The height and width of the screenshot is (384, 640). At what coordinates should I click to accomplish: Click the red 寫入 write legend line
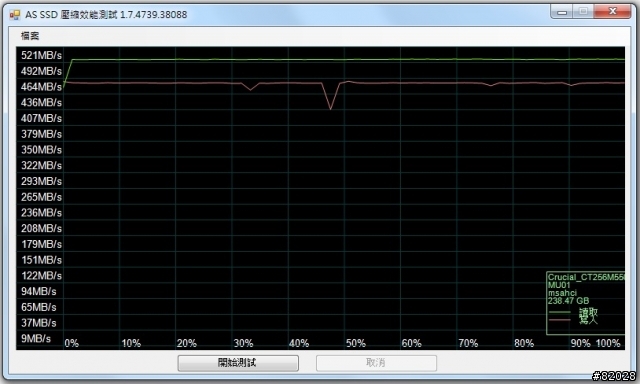[560, 320]
